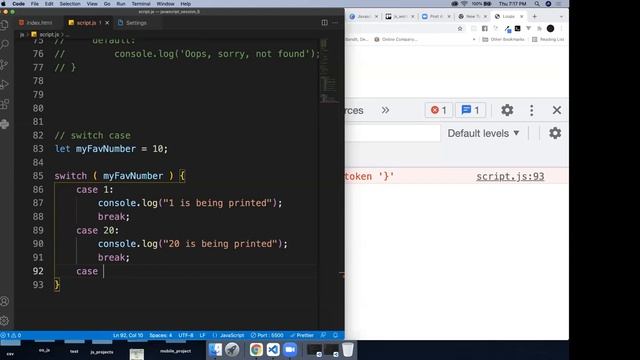The height and width of the screenshot is (360, 640).
Task: Open Spotlight search in macOS menu bar
Action: coord(537,4)
